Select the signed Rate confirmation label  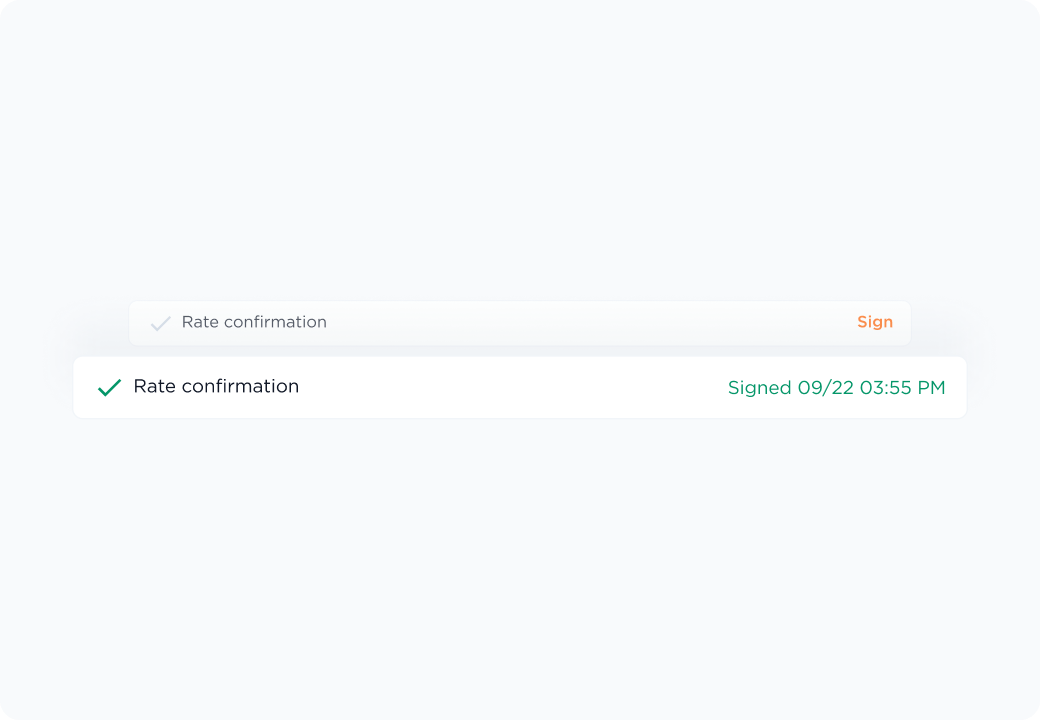pos(216,386)
